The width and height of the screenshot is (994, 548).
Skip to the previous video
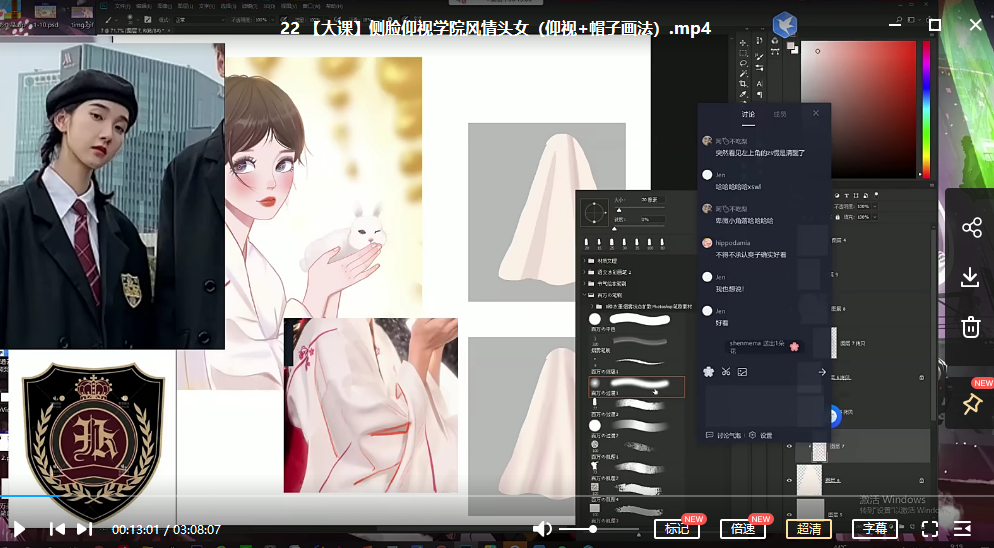pos(57,529)
